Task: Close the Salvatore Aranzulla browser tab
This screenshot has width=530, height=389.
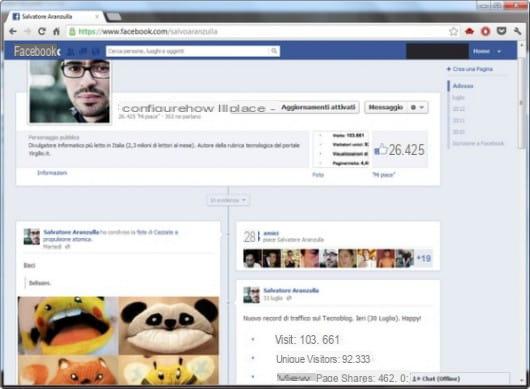Action: point(97,16)
